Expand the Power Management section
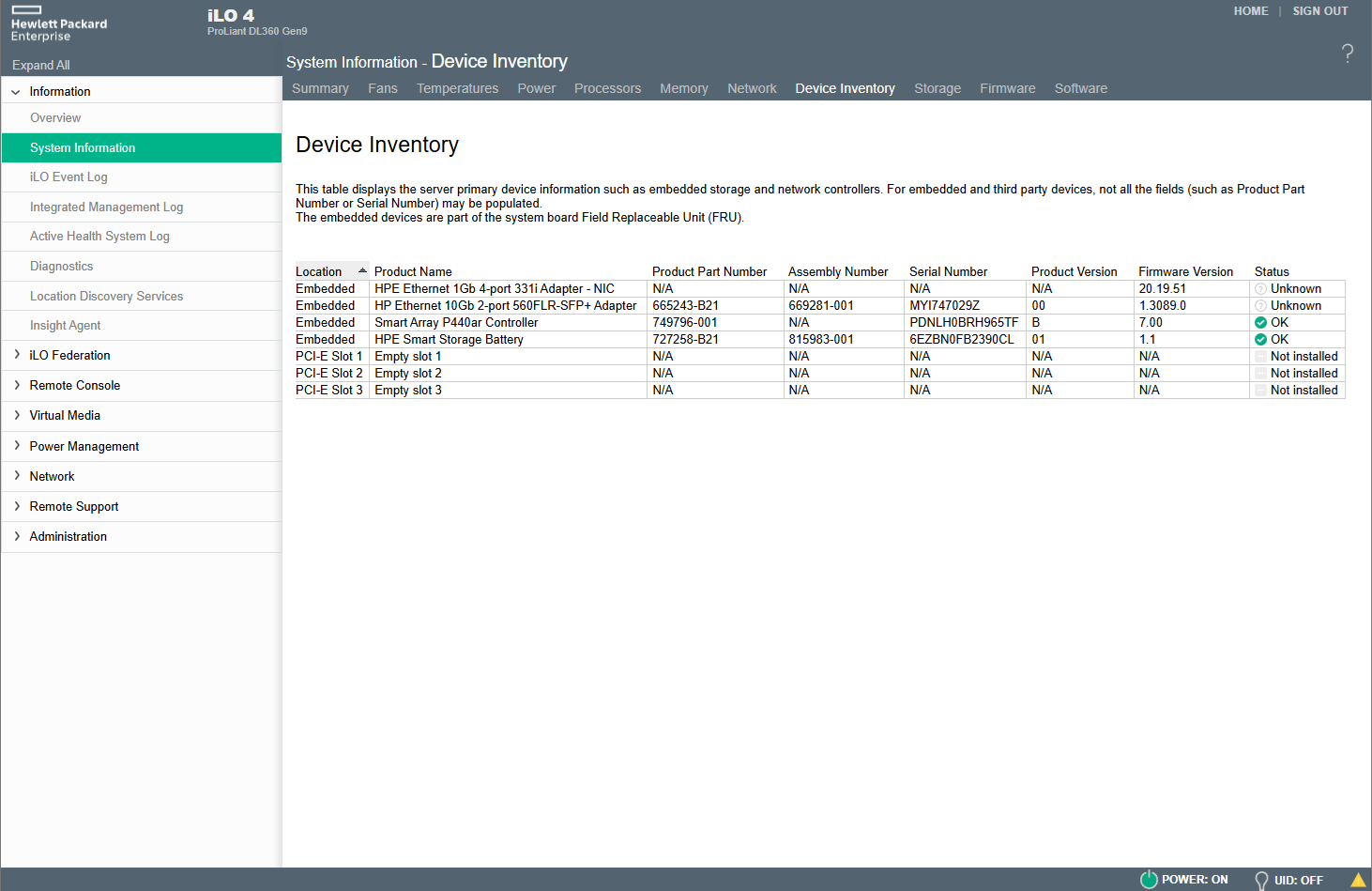 17,446
